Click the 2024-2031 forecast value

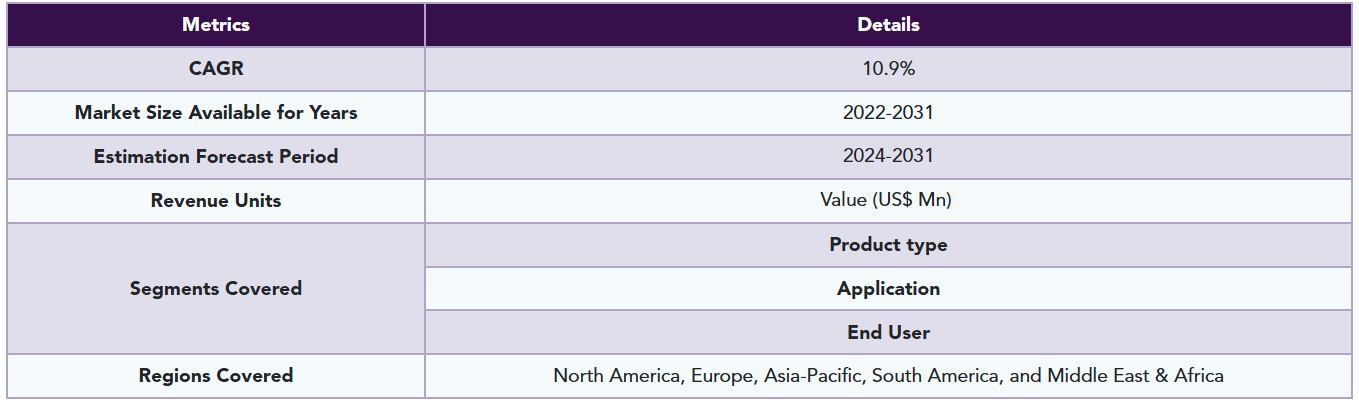[x=888, y=157]
